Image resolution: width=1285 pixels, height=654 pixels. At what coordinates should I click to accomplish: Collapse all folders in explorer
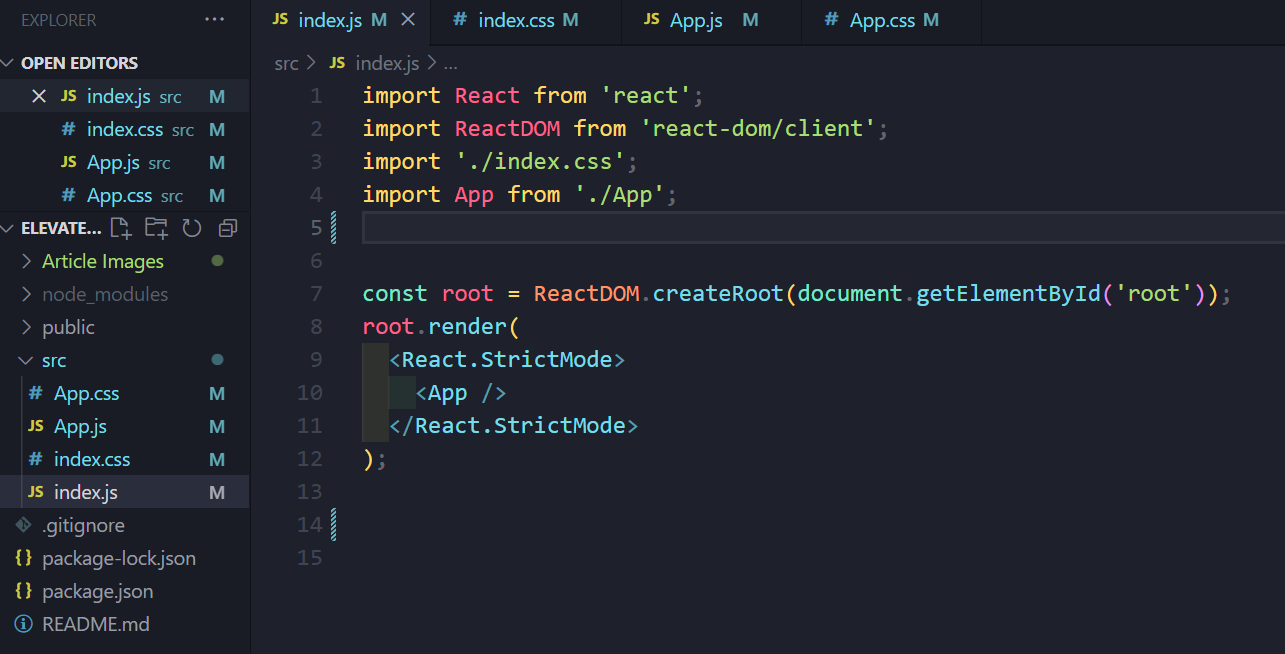point(227,228)
